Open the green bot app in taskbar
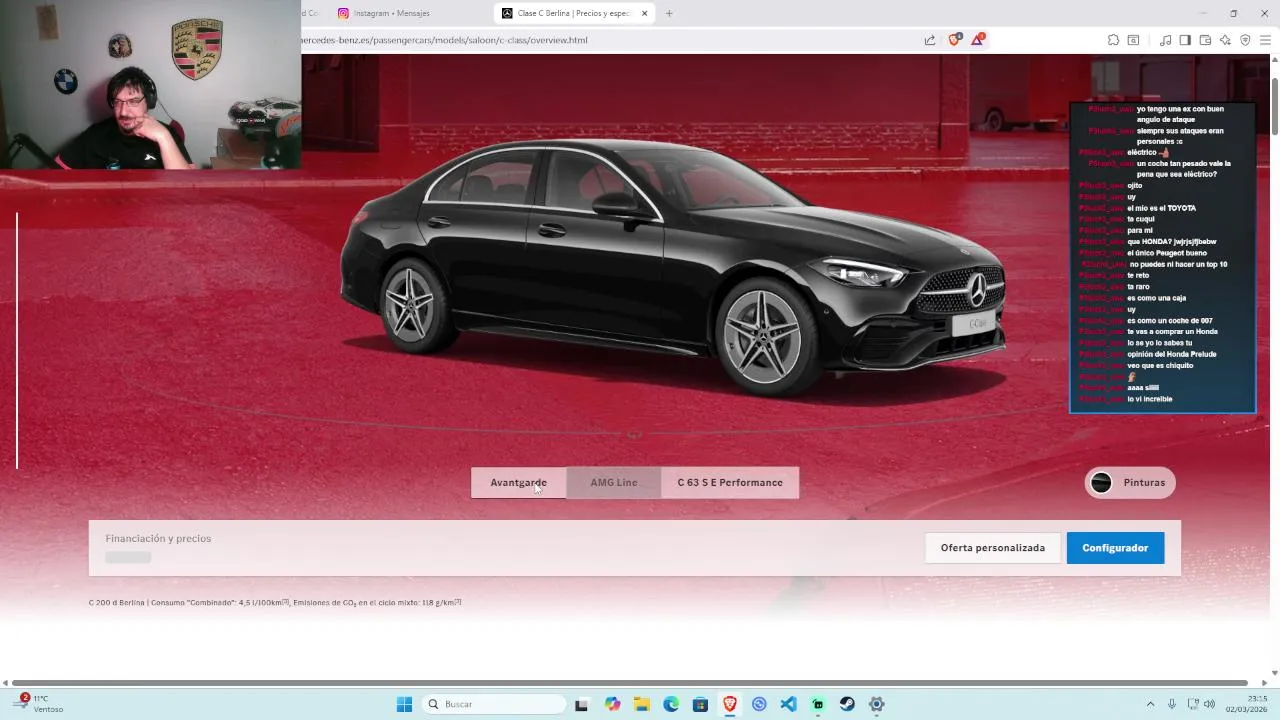The image size is (1280, 720). (818, 704)
